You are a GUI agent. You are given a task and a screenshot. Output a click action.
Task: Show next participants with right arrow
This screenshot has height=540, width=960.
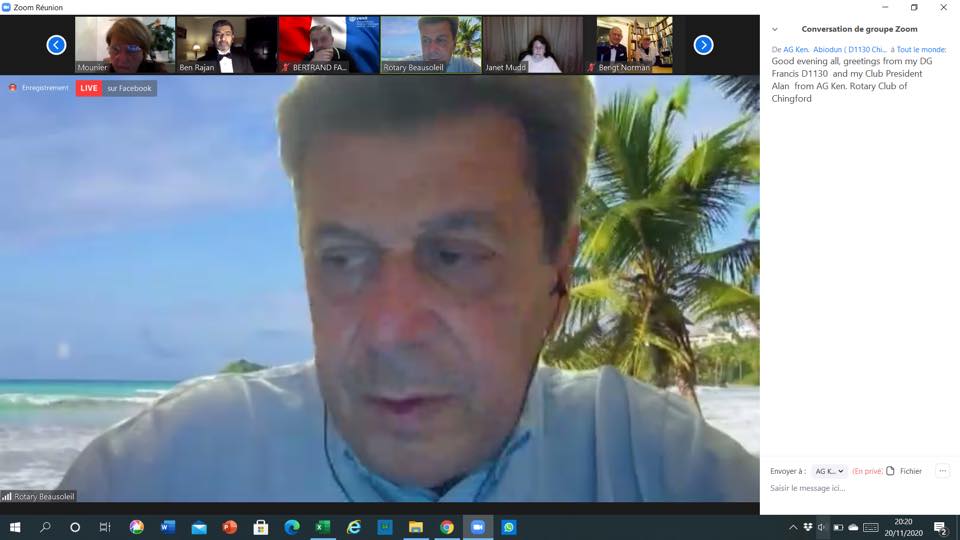[x=703, y=44]
